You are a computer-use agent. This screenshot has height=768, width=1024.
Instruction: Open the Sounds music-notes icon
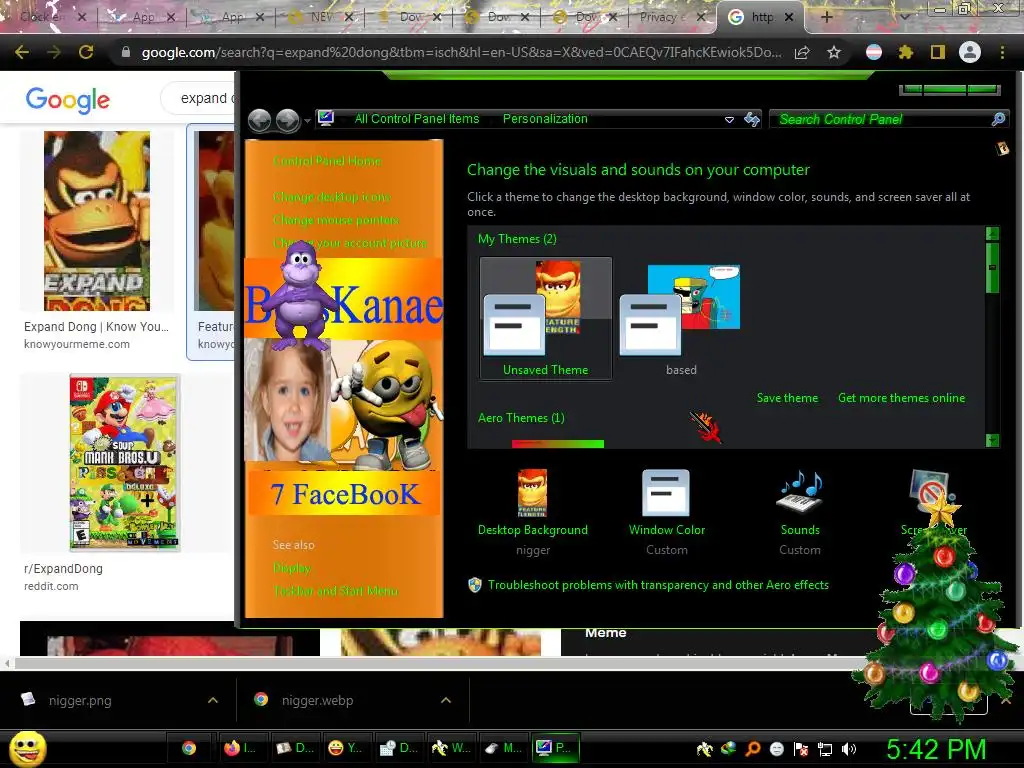(800, 493)
